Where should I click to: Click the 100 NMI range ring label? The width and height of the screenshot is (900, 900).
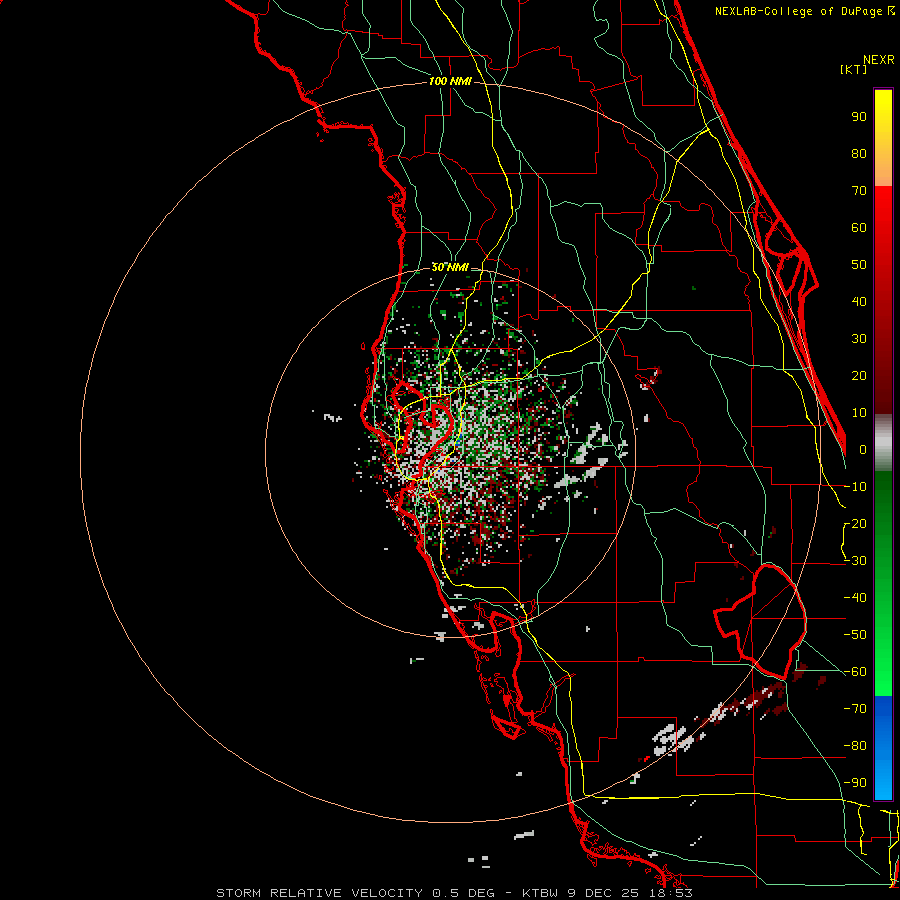(x=450, y=82)
